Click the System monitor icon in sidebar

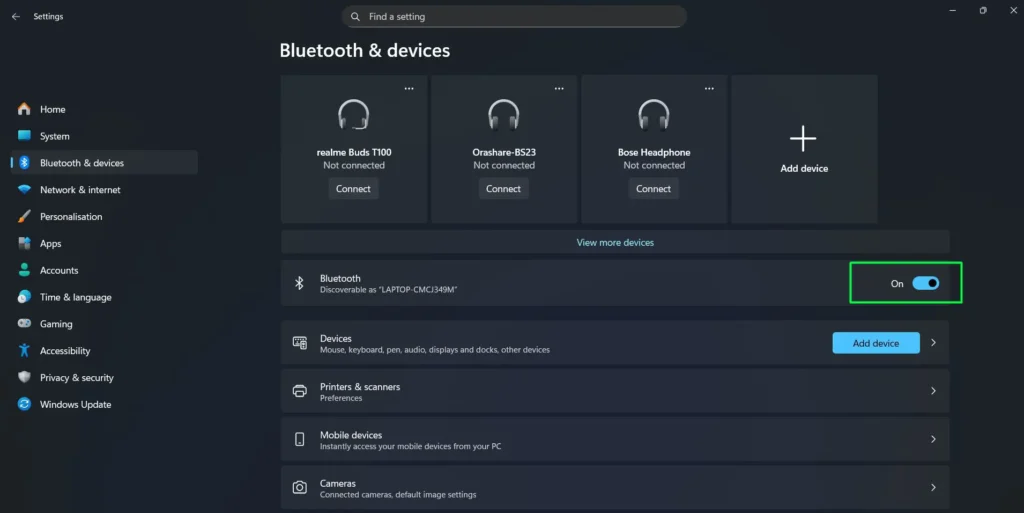[x=24, y=136]
